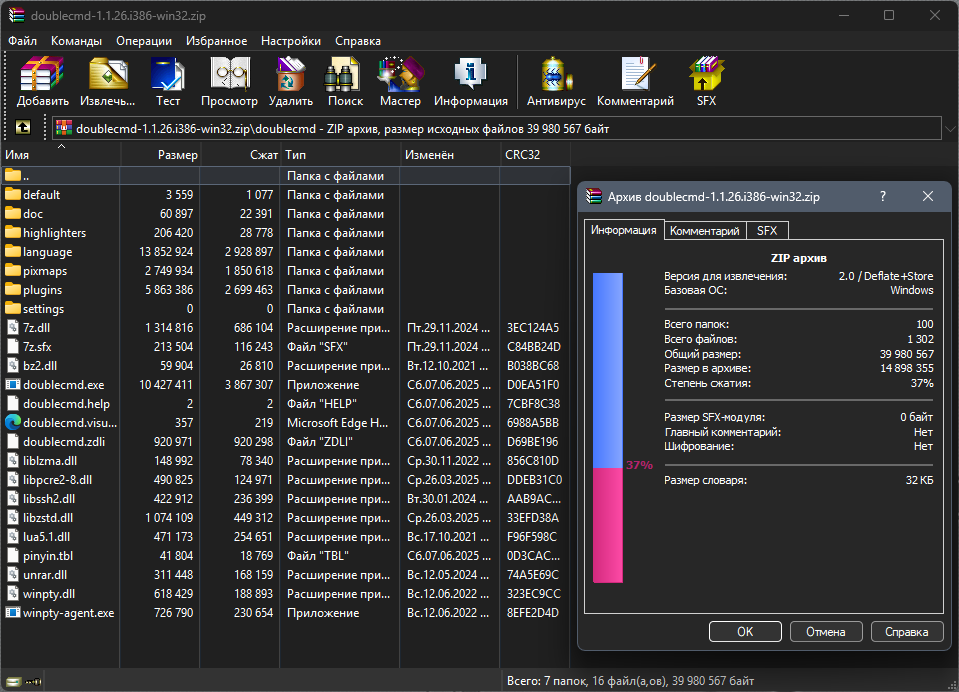Sort by the Размер column header
The image size is (959, 692).
pyautogui.click(x=161, y=154)
